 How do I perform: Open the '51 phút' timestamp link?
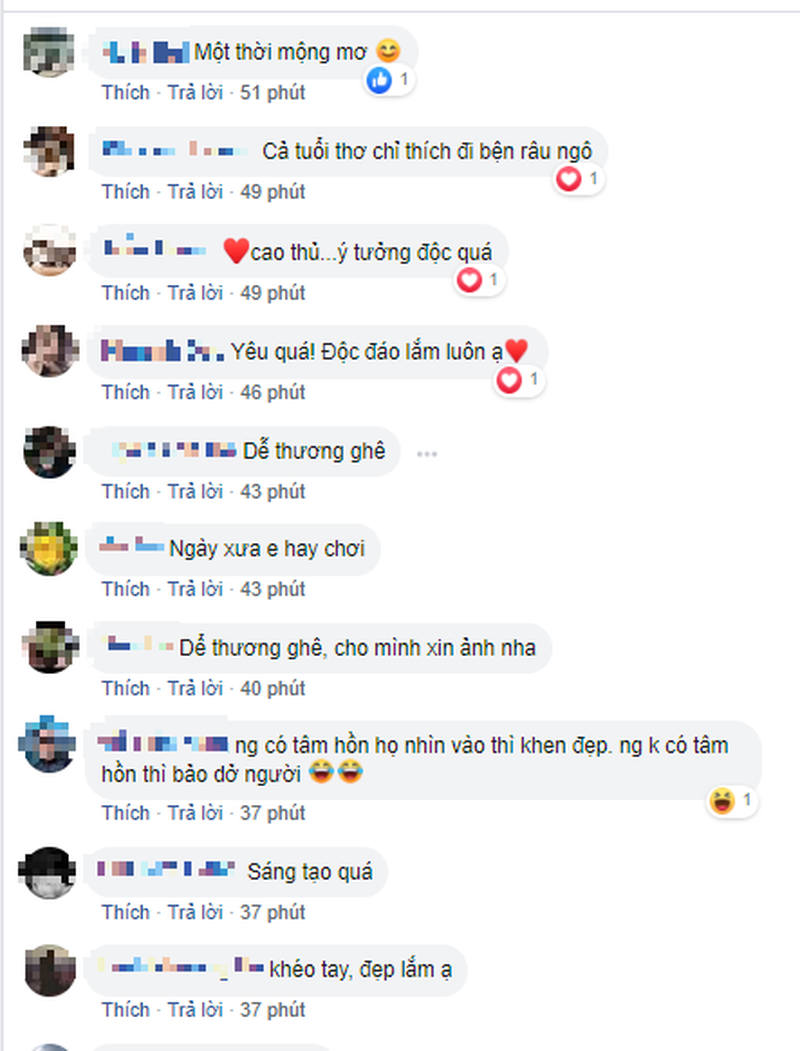(273, 92)
